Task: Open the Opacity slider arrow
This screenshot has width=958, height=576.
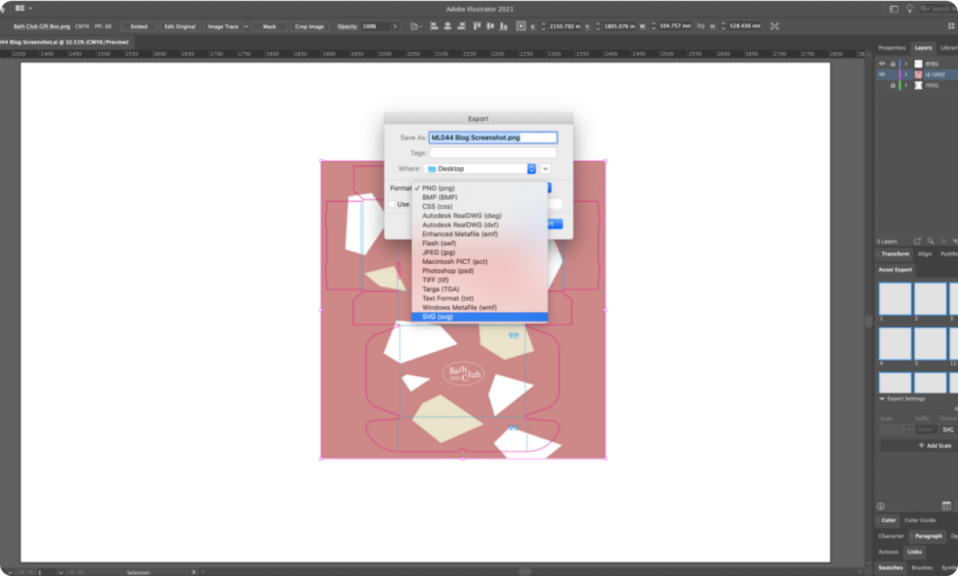Action: pos(395,26)
